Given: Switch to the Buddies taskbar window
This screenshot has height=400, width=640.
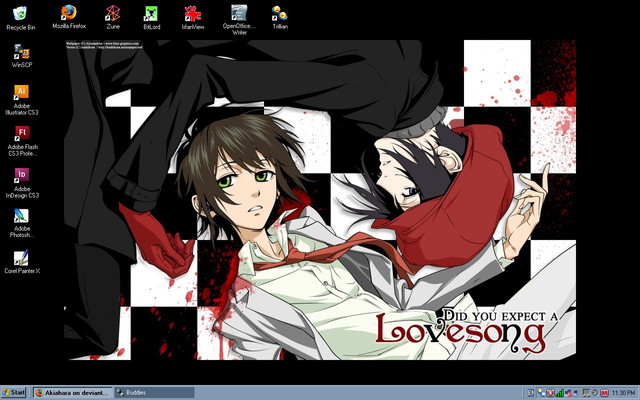Looking at the screenshot, I should point(154,393).
